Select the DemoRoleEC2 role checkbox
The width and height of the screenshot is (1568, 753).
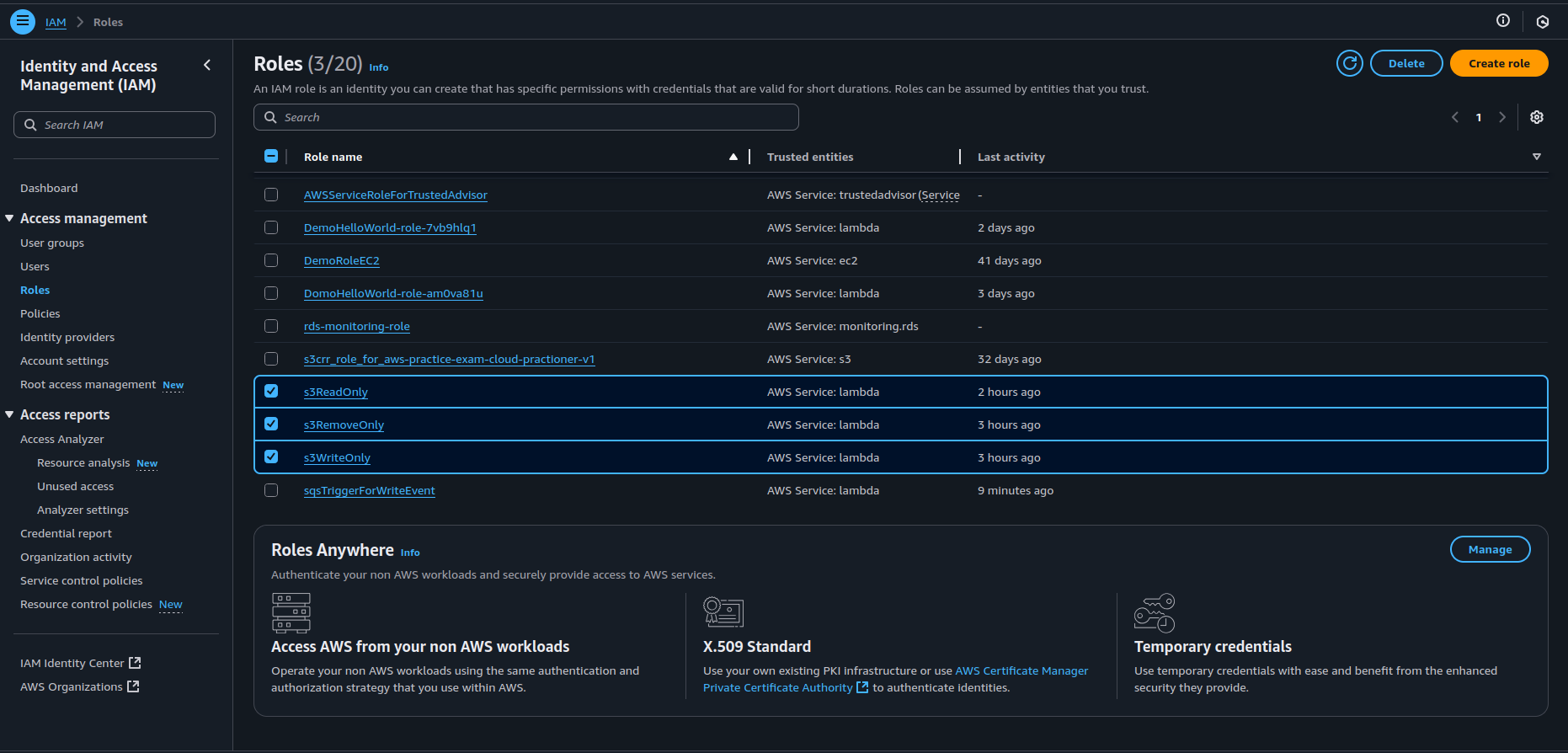pyautogui.click(x=271, y=260)
